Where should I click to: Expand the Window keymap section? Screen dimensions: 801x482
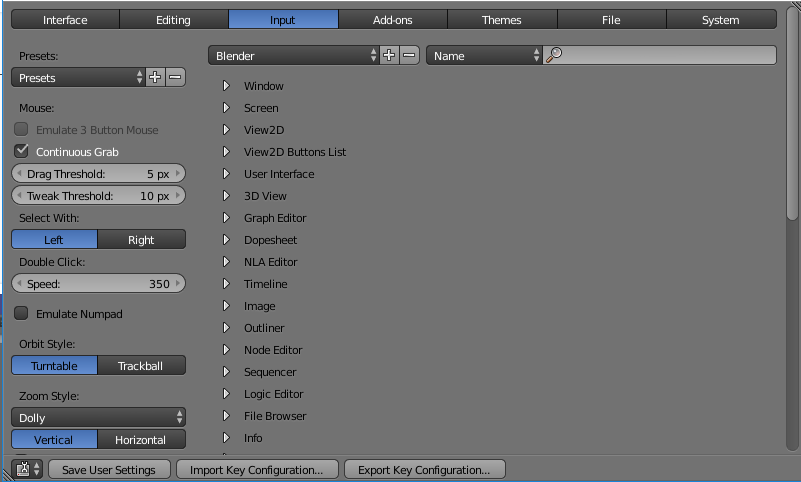[226, 86]
